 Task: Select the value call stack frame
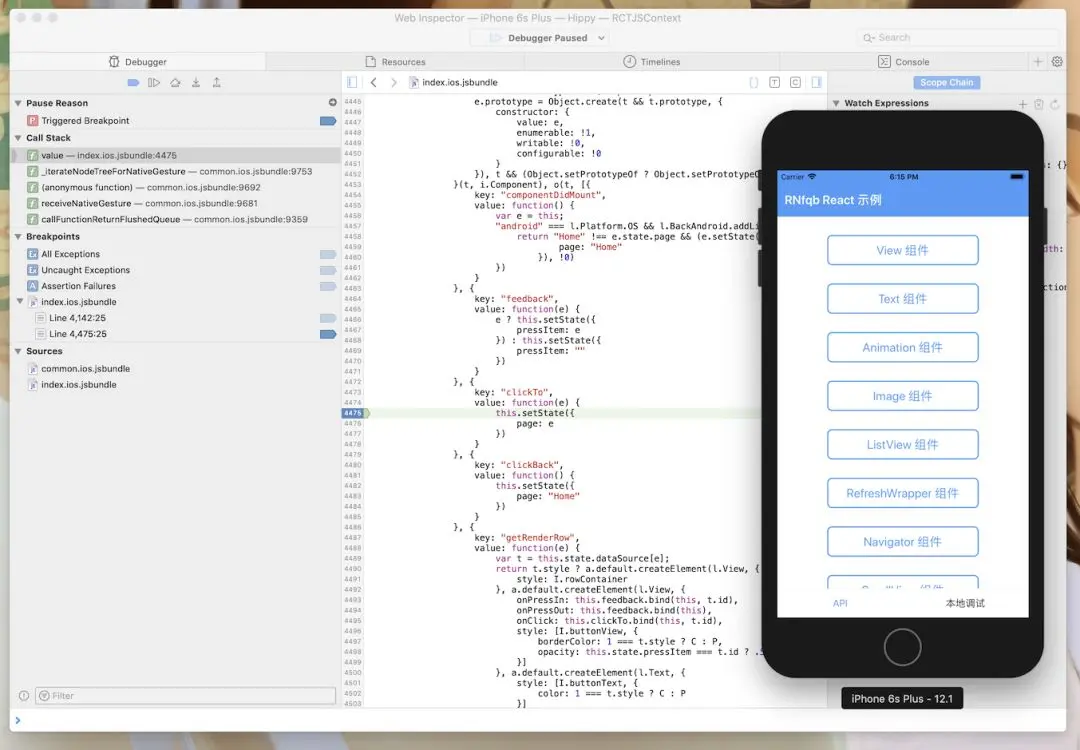tap(176, 156)
